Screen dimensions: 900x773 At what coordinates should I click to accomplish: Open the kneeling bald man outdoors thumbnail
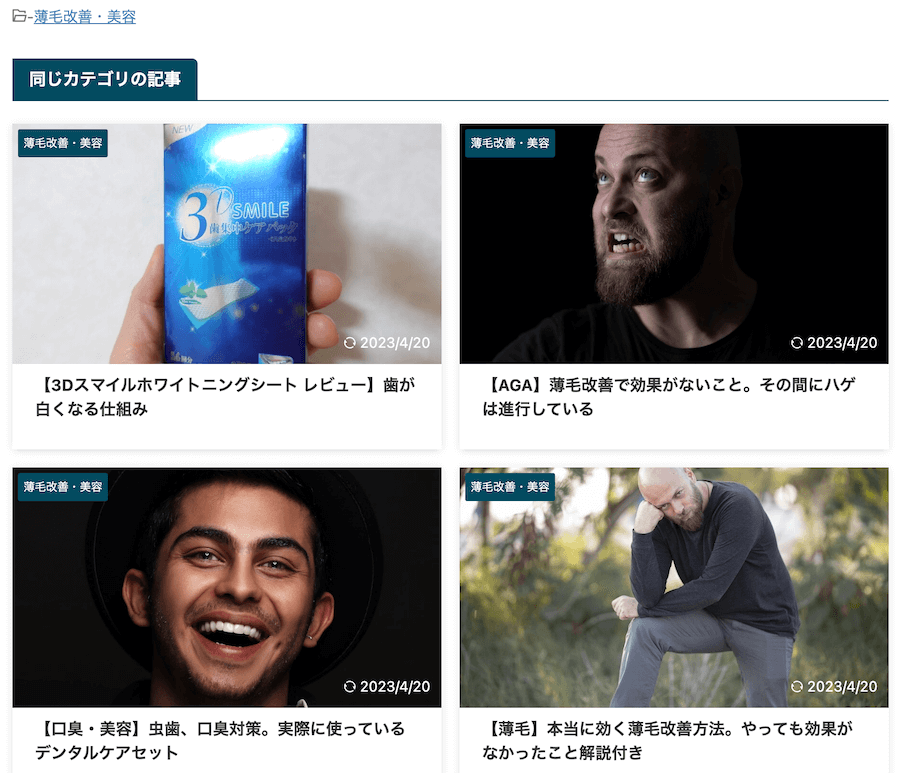674,587
